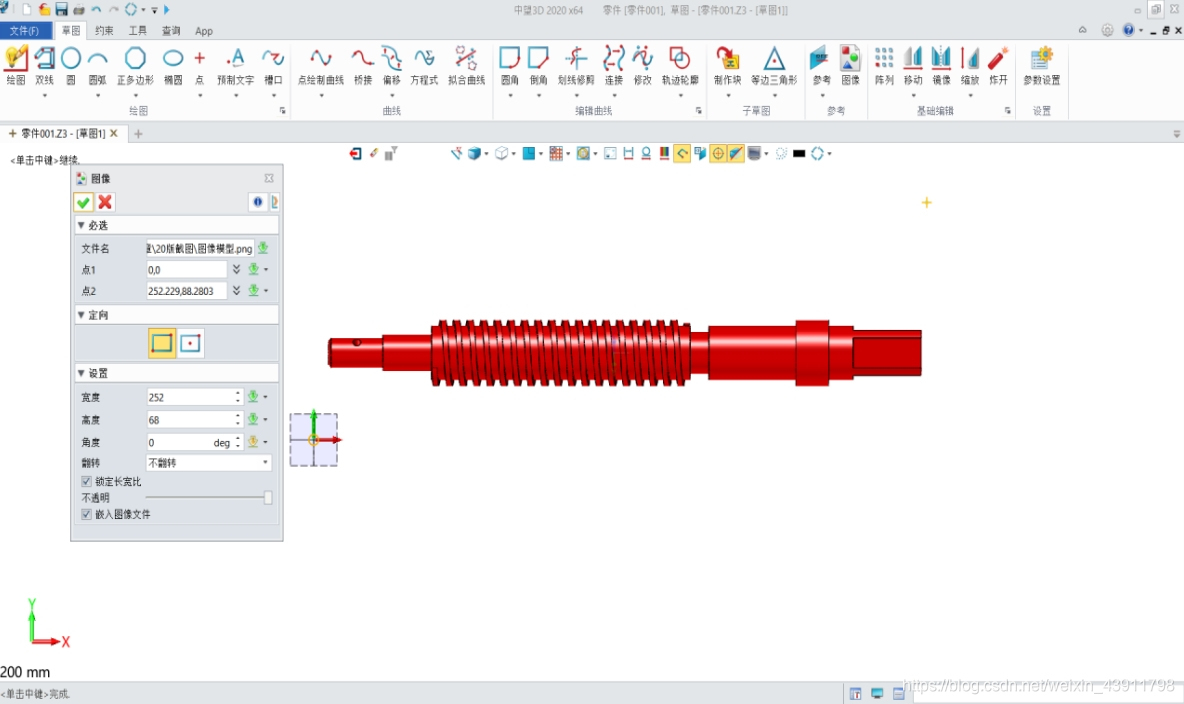Screen dimensions: 1184x704
Task: Click the 绘图 draw tool
Action: click(16, 66)
